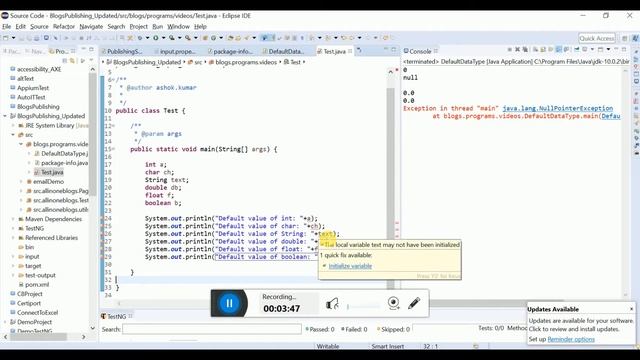Viewport: 640px width, 360px height.
Task: Click the recorder speaker audio icon
Action: point(332,304)
